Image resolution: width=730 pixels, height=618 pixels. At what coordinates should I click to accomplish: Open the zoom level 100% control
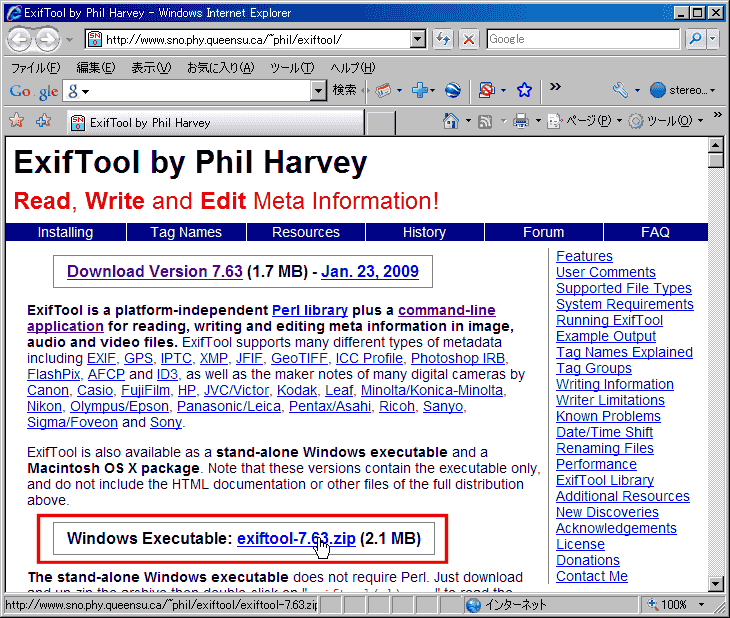click(675, 605)
